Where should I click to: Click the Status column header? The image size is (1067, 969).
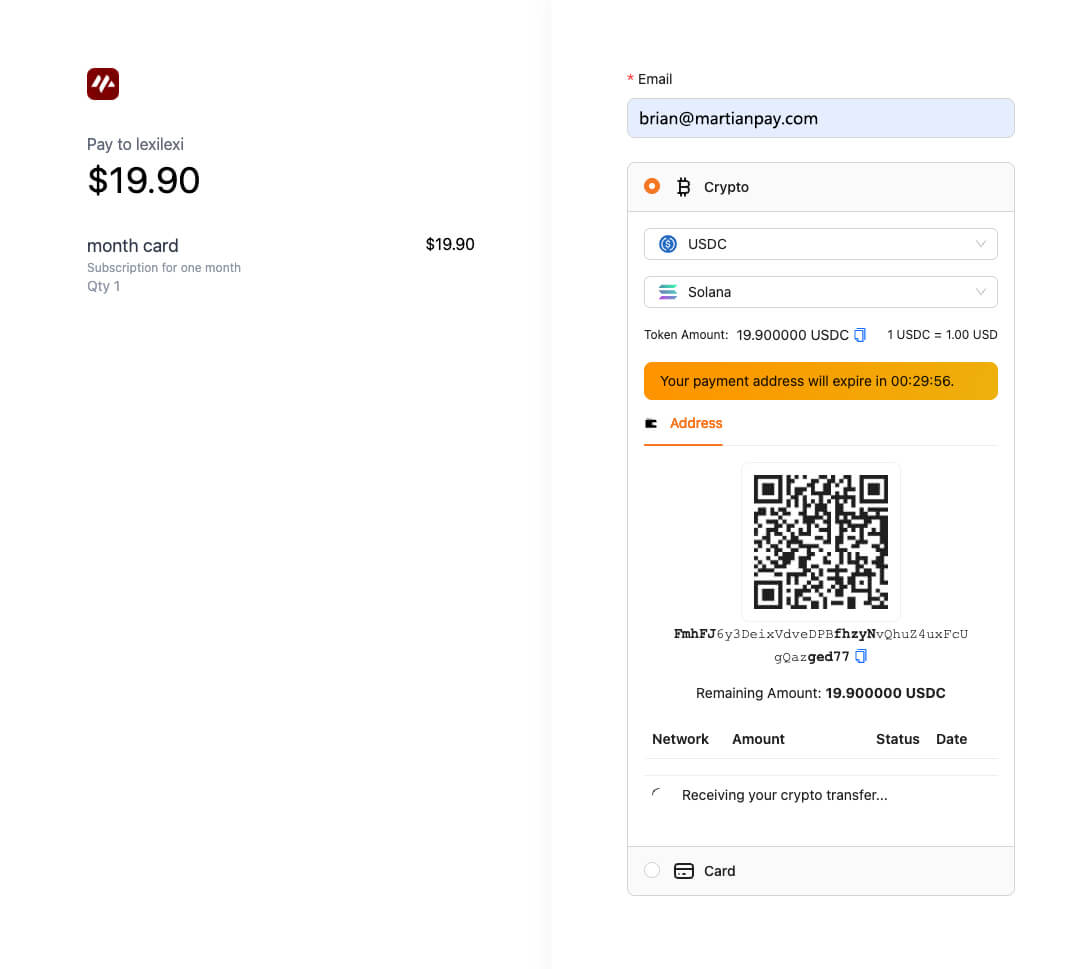897,739
